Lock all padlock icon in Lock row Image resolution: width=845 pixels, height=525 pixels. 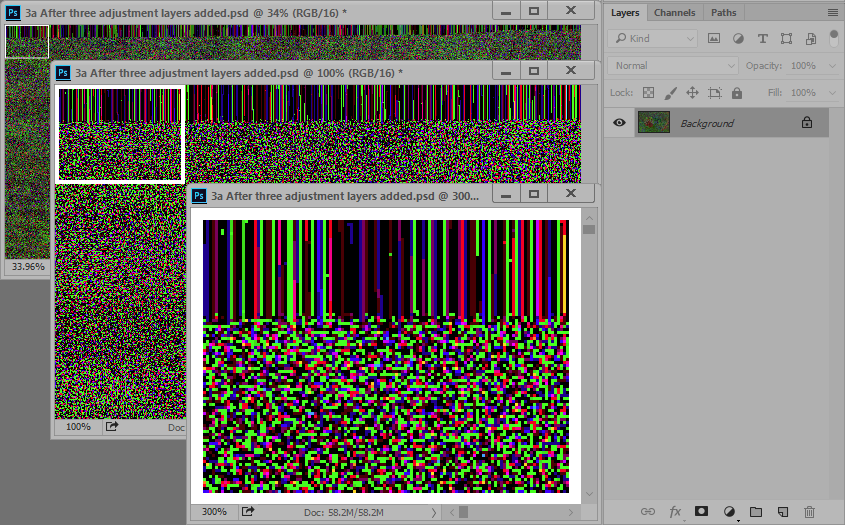click(737, 93)
